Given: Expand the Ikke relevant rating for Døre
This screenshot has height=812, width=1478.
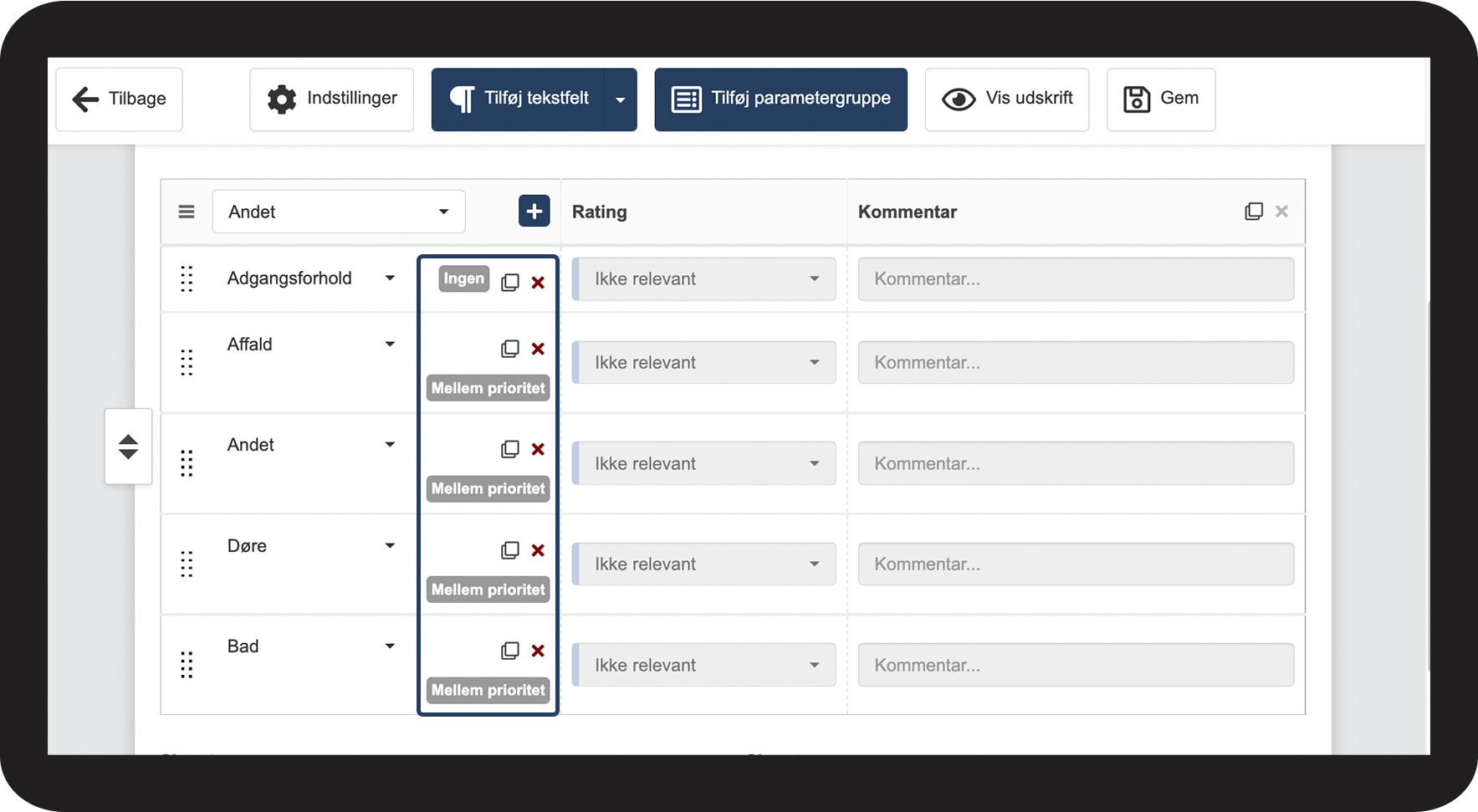Looking at the screenshot, I should pyautogui.click(x=704, y=564).
